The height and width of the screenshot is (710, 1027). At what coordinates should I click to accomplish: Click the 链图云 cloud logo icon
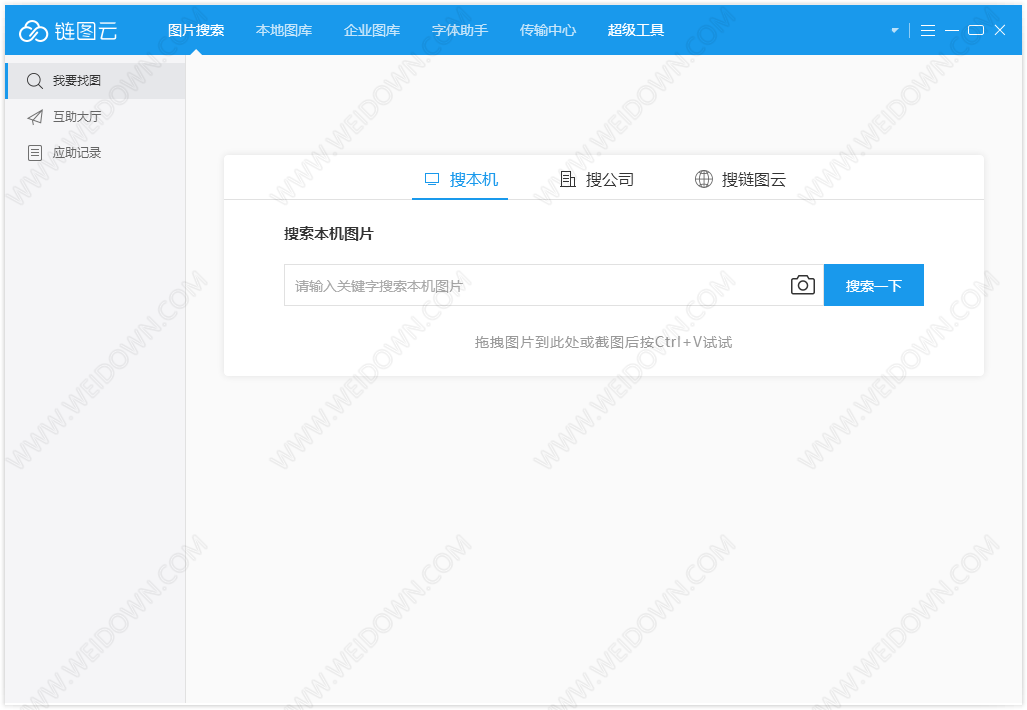point(33,30)
